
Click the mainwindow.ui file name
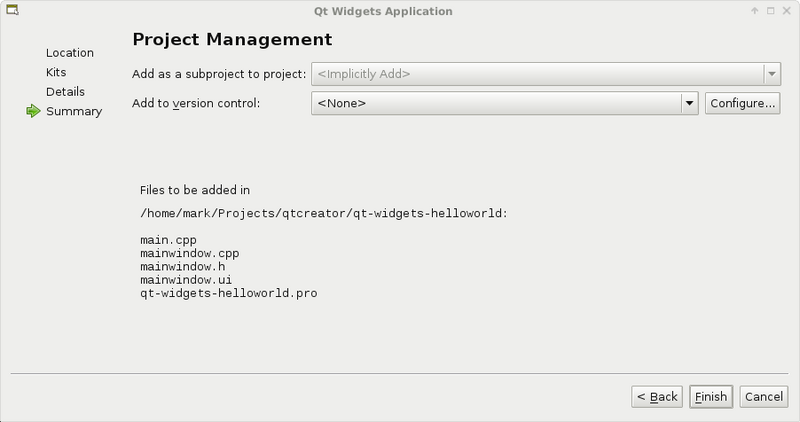pos(186,280)
